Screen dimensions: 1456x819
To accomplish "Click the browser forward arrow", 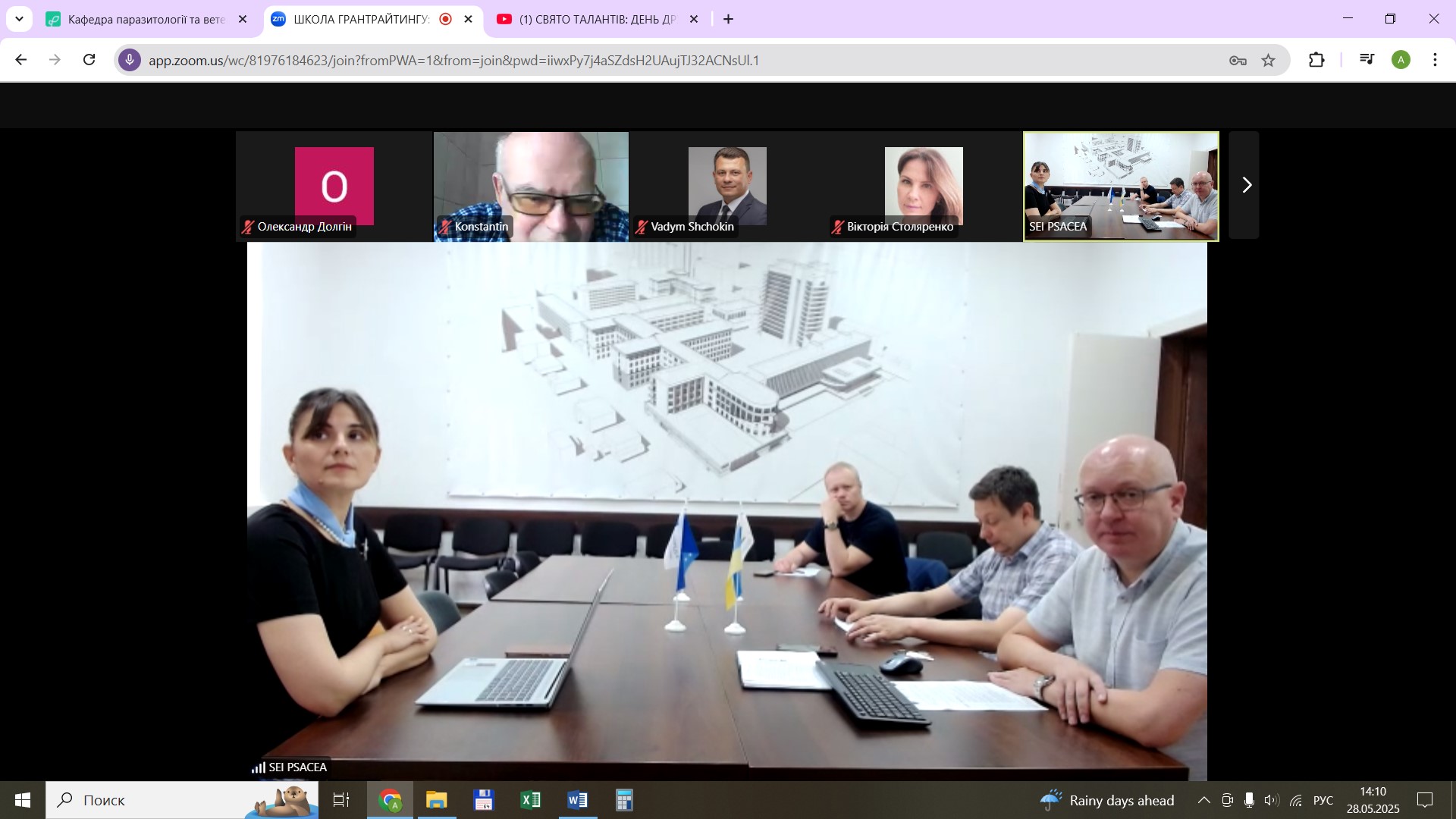I will pos(55,60).
